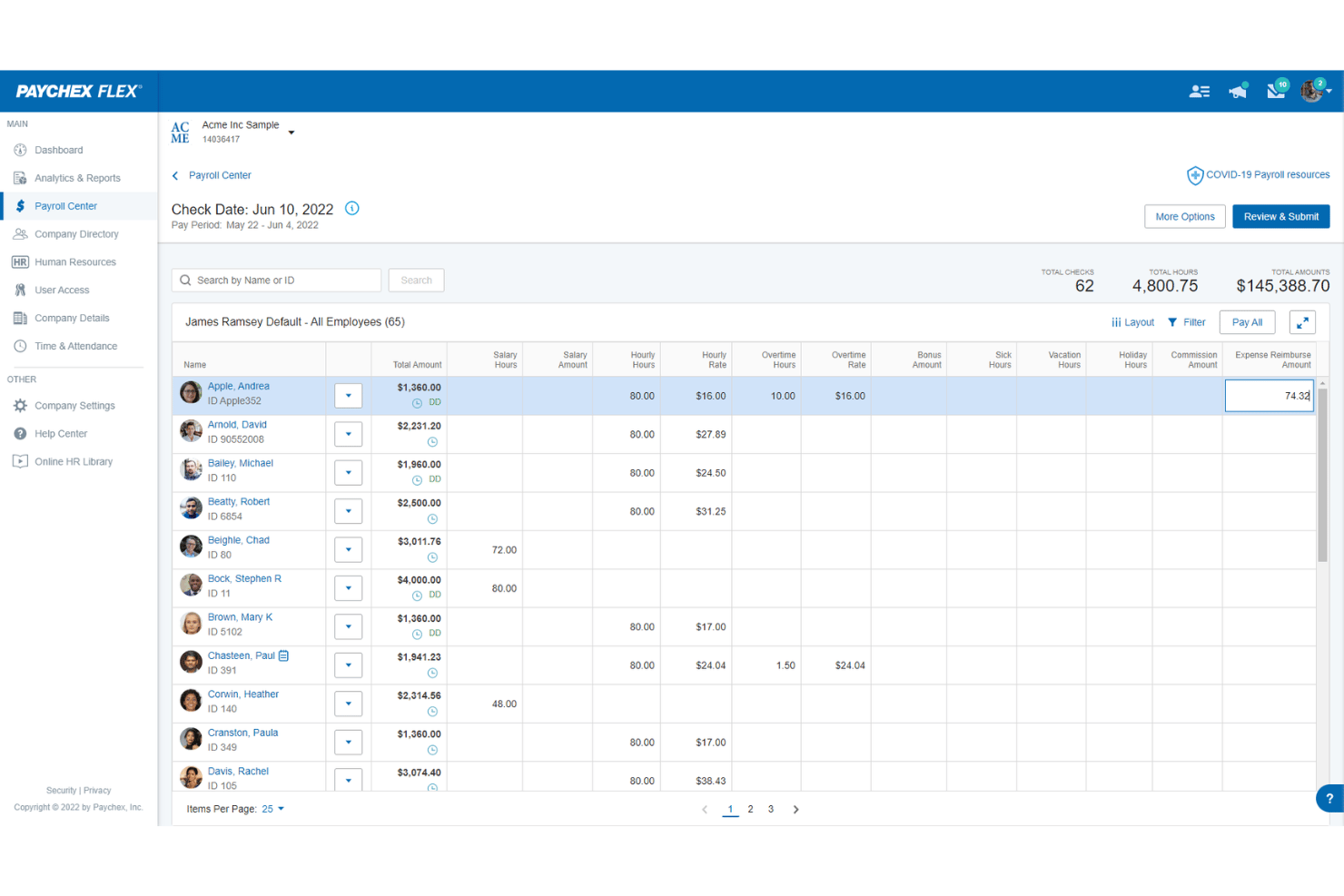Image resolution: width=1344 pixels, height=896 pixels.
Task: Open Arnold, David employee link
Action: 237,425
